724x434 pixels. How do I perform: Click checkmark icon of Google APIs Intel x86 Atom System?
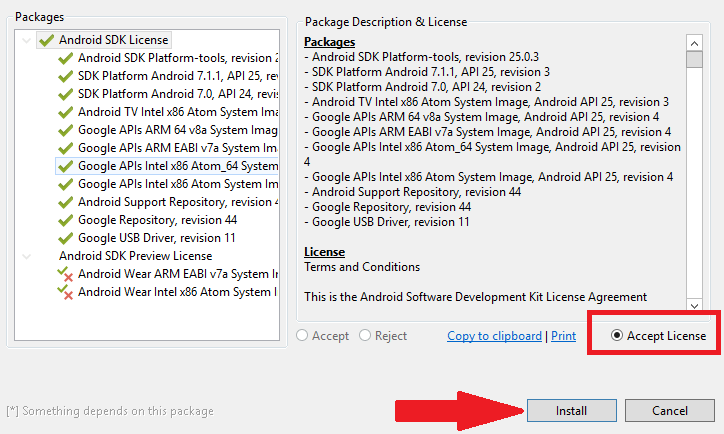(x=66, y=184)
